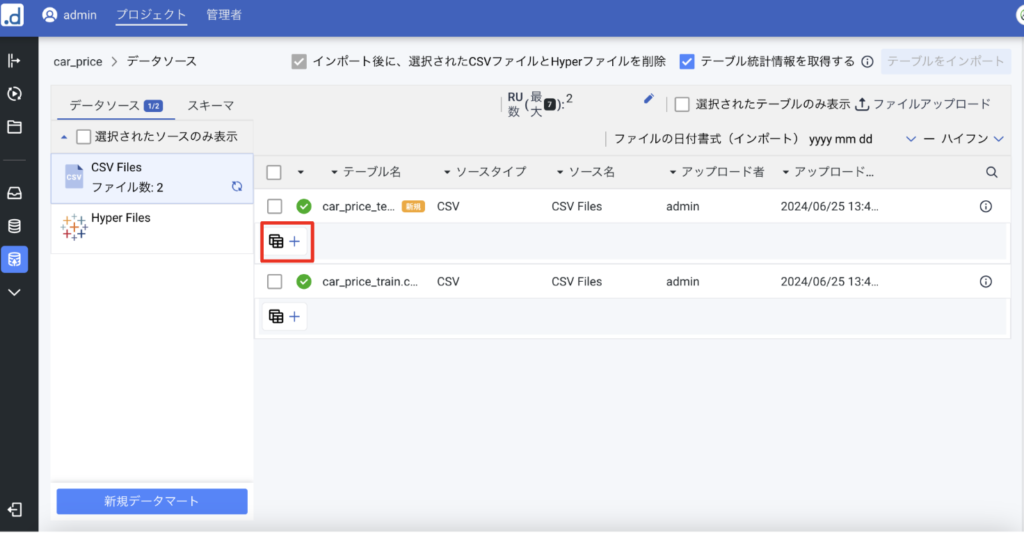Click the file upload arrow icon
The height and width of the screenshot is (533, 1024).
coord(862,104)
